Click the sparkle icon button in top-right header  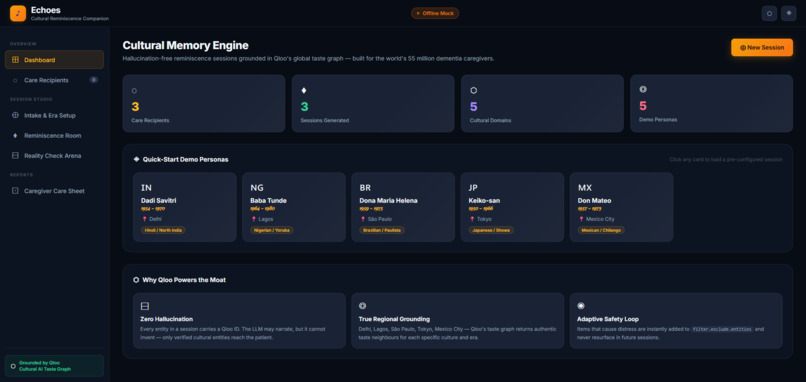789,13
